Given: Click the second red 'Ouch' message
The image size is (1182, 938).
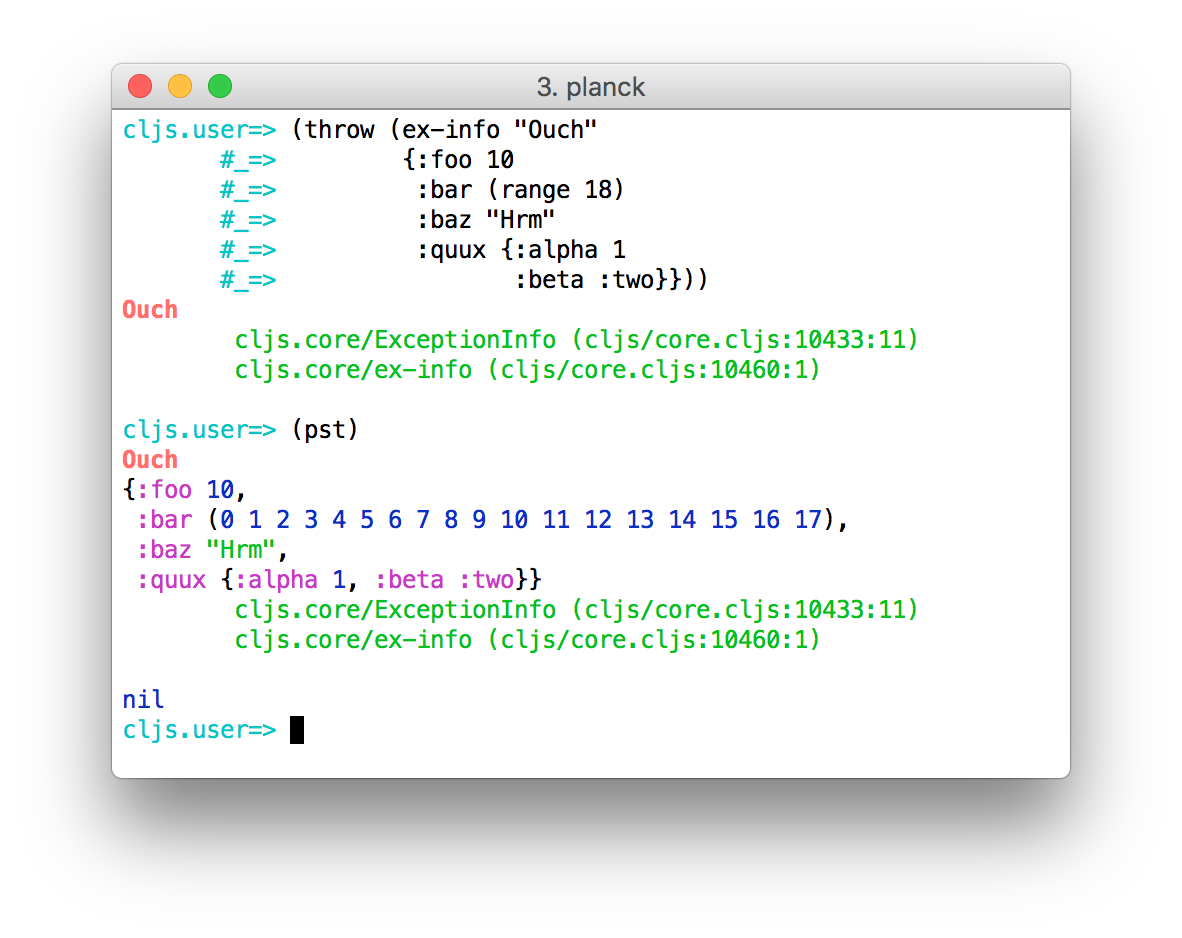Looking at the screenshot, I should (150, 460).
